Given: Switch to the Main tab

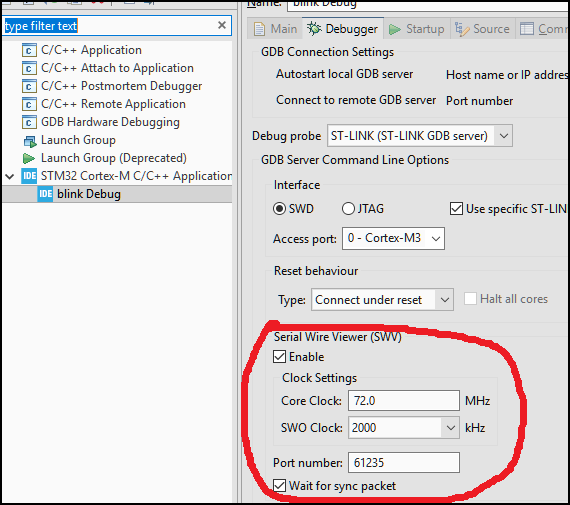Looking at the screenshot, I should (275, 29).
